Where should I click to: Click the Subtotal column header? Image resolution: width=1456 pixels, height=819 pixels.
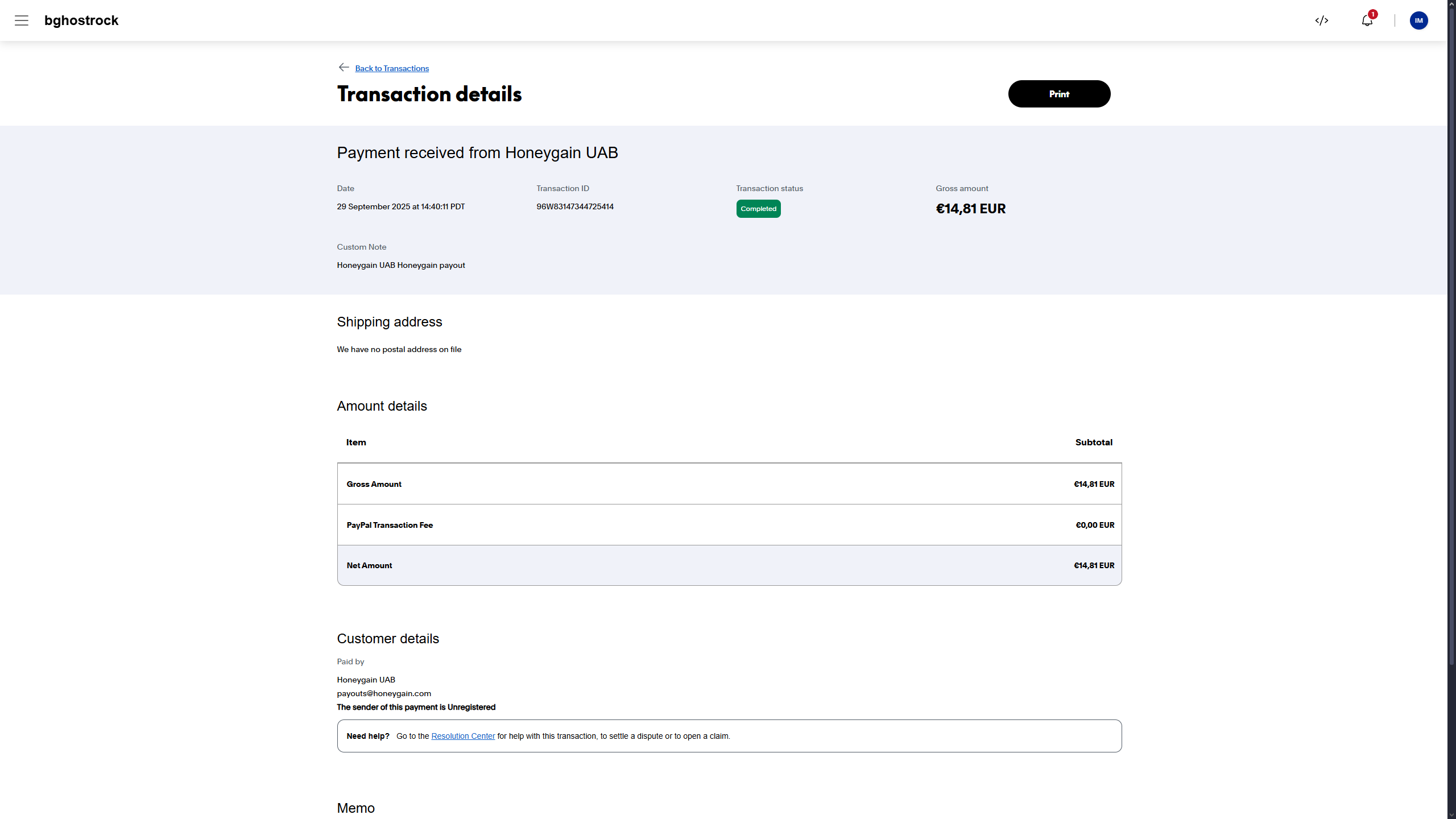coord(1094,442)
